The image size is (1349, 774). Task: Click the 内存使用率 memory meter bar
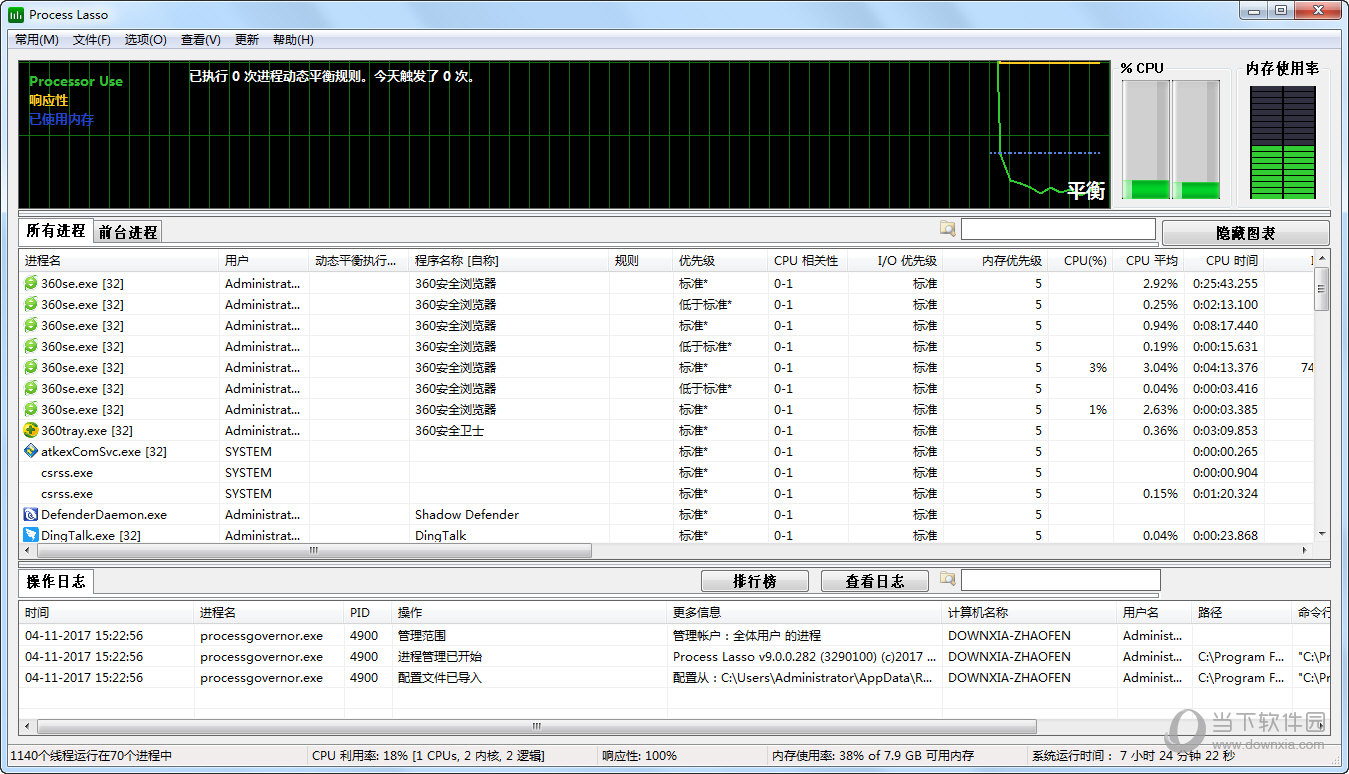pyautogui.click(x=1283, y=143)
